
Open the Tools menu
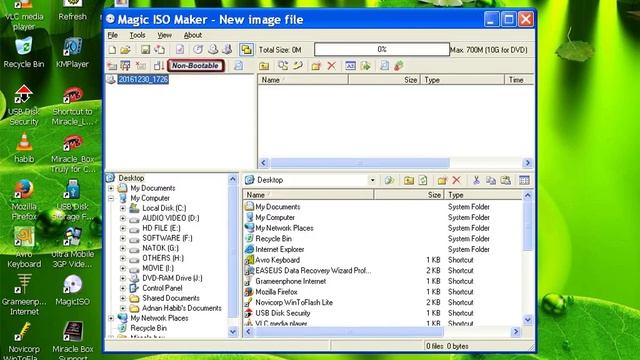(138, 36)
